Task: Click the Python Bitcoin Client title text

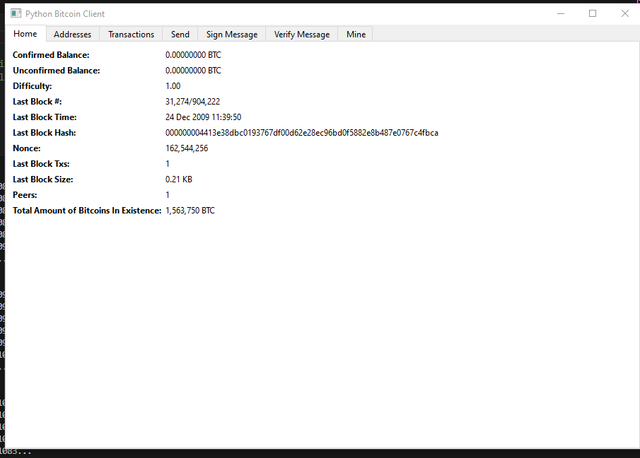Action: click(x=65, y=14)
